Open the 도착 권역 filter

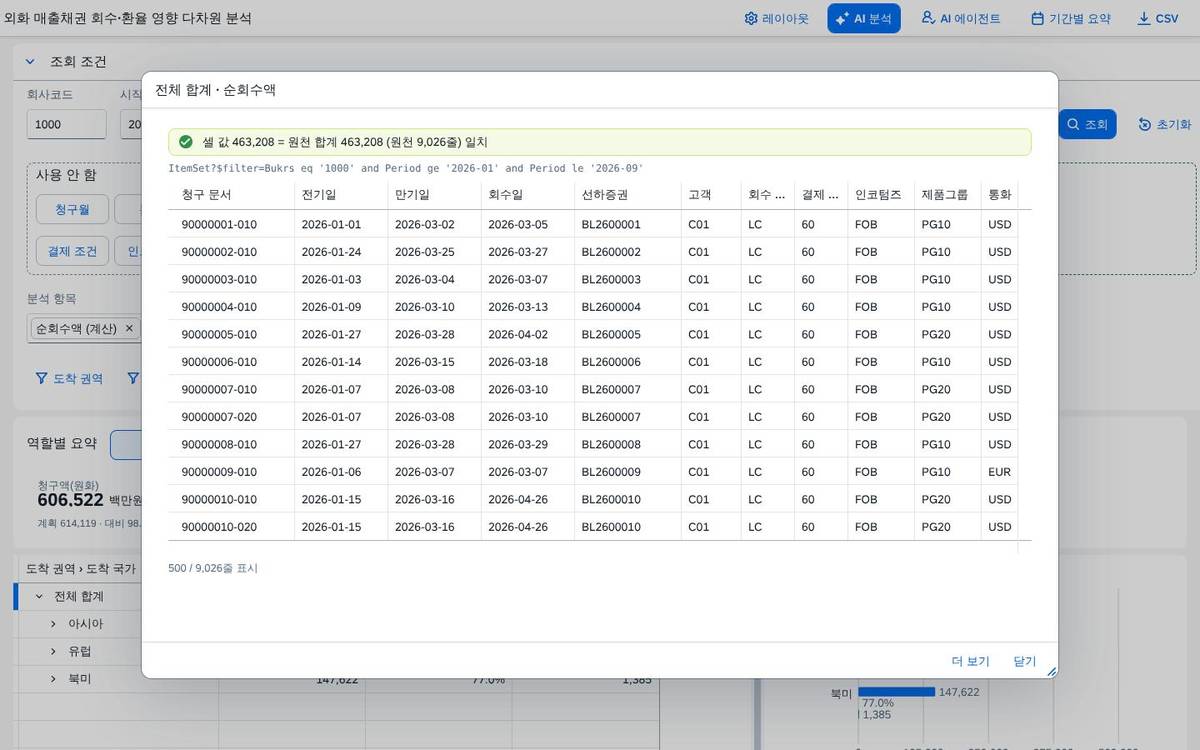(69, 378)
